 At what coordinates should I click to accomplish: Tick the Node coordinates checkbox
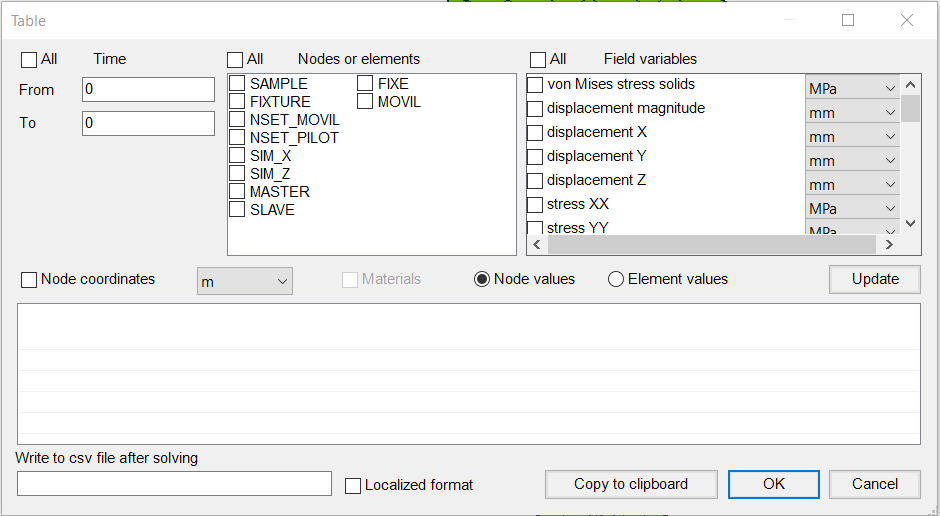pyautogui.click(x=29, y=279)
